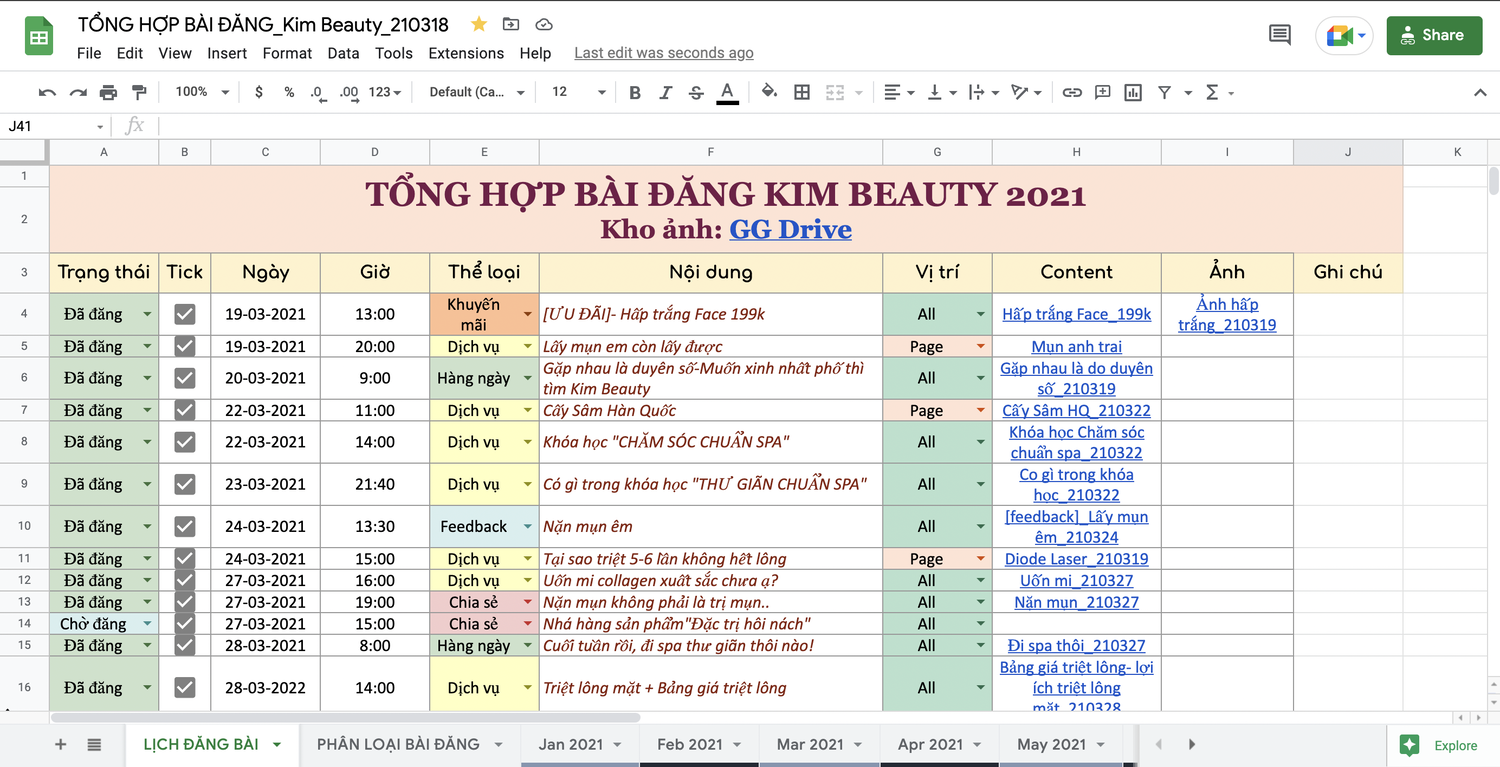
Task: Insert link icon in toolbar
Action: (1072, 92)
